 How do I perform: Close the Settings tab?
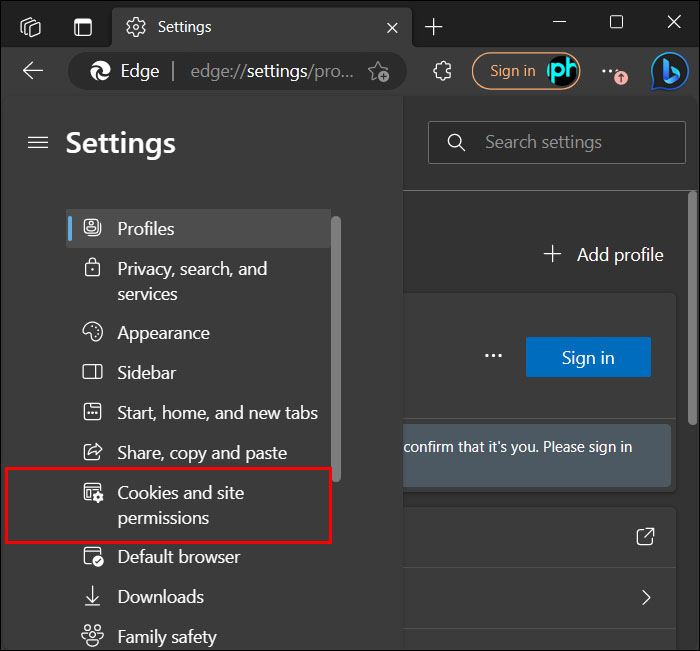click(x=392, y=28)
